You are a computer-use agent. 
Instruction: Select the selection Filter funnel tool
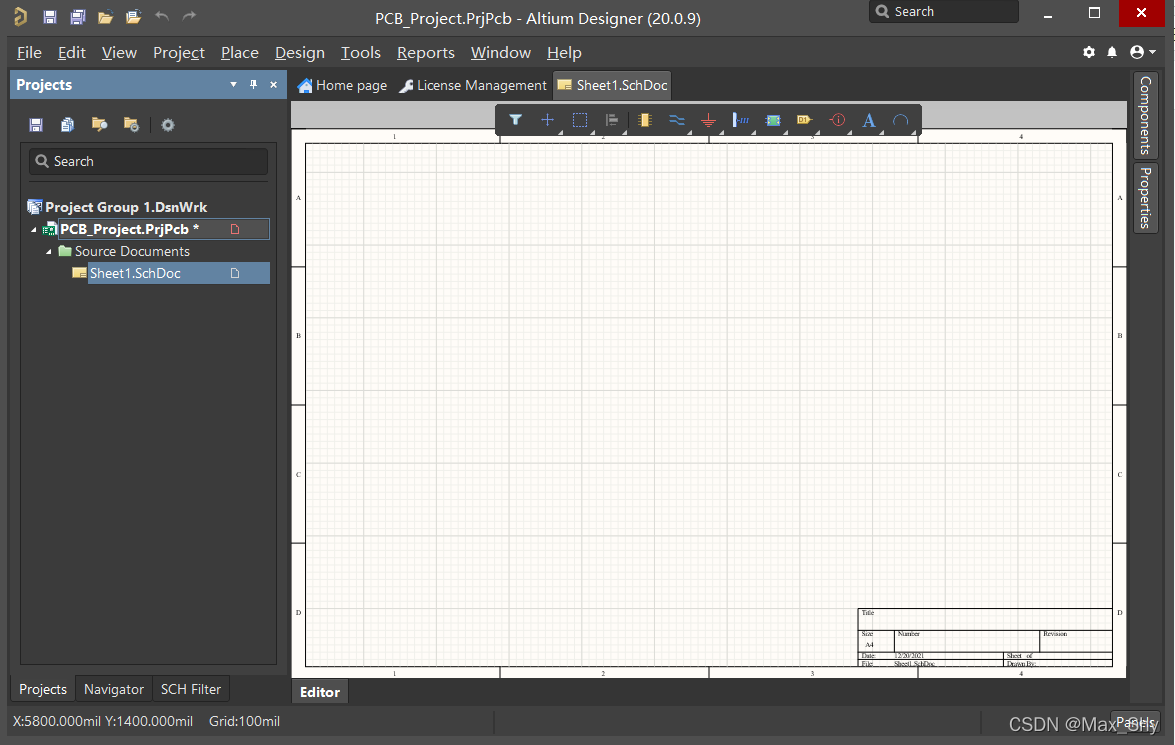516,120
